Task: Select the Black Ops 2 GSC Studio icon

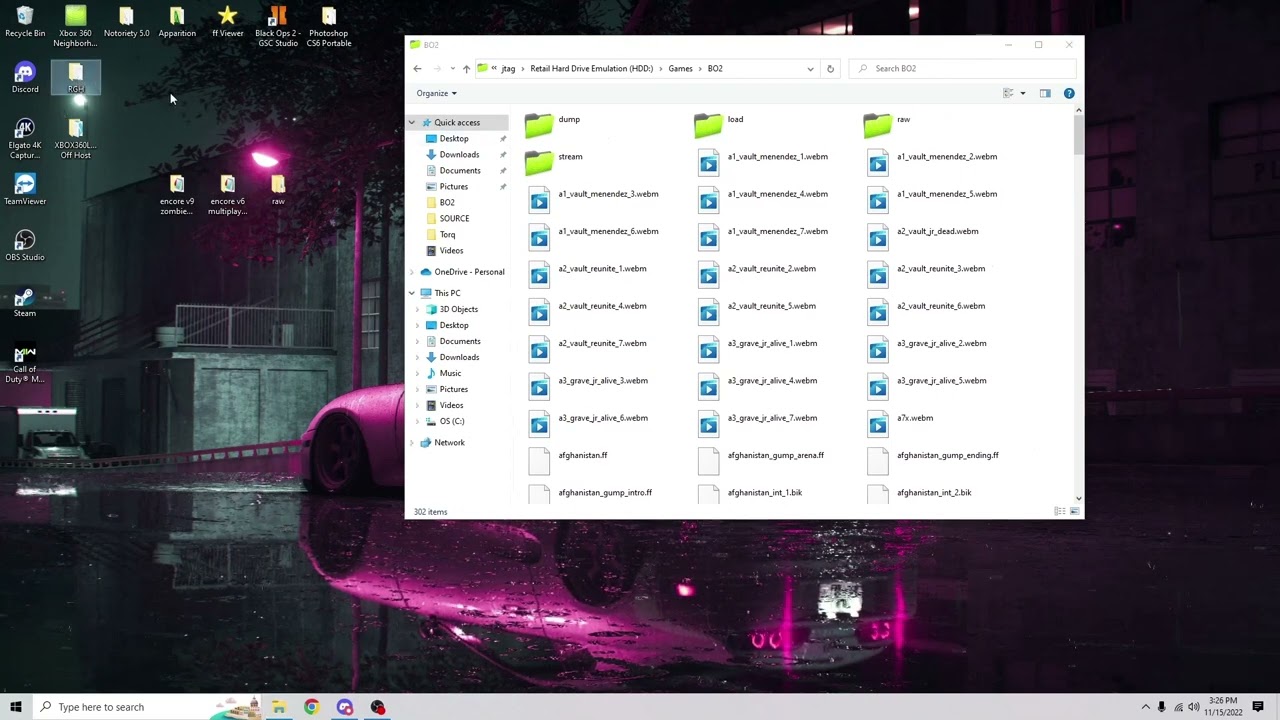Action: [278, 26]
